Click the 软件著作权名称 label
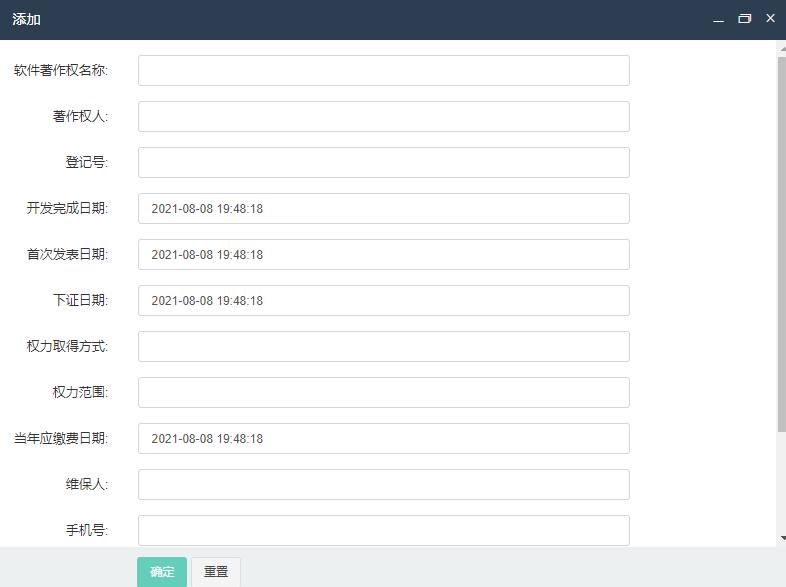 click(61, 70)
